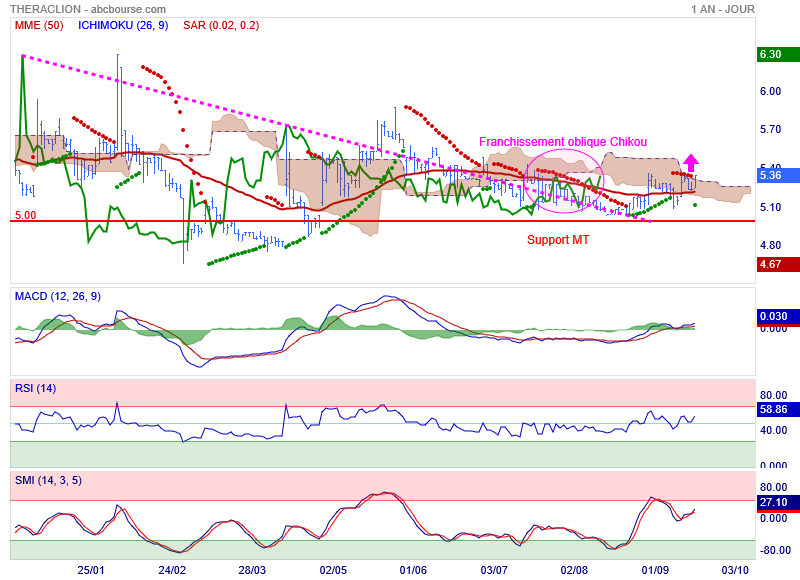Click the RSI 40.00 axis label
Image resolution: width=800 pixels, height=580 pixels.
point(773,430)
